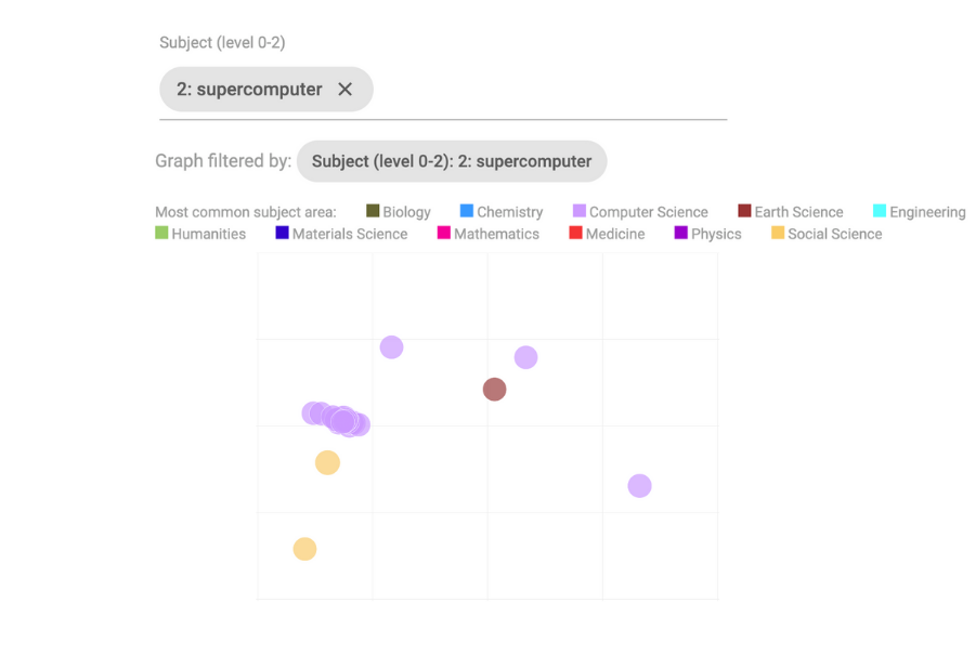The height and width of the screenshot is (654, 977).
Task: Click the Physics legend color swatch
Action: click(681, 233)
